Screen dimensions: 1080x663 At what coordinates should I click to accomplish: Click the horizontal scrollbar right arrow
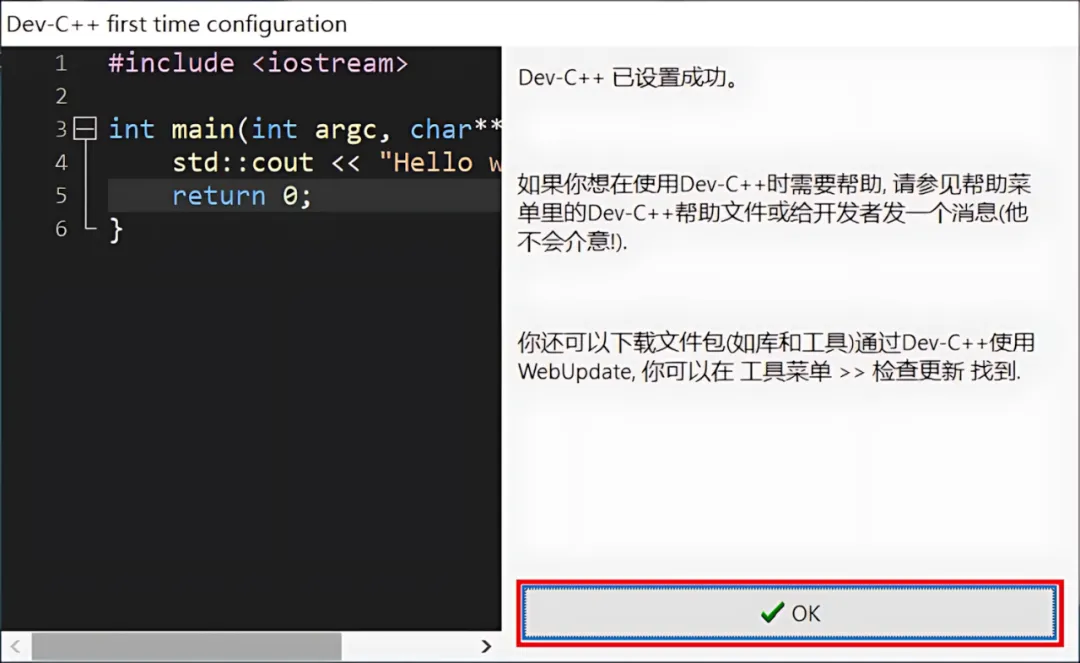click(x=486, y=646)
